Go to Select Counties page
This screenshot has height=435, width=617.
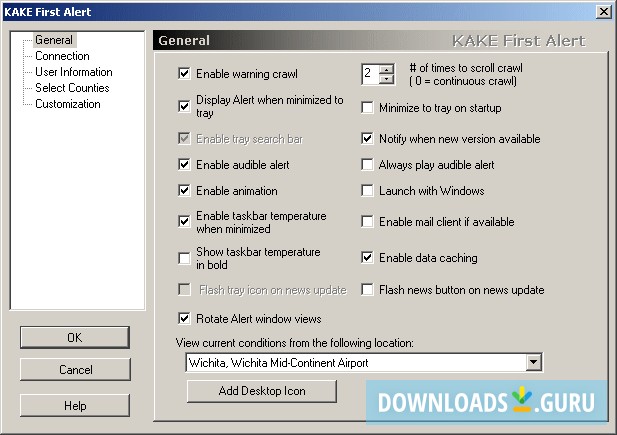72,88
